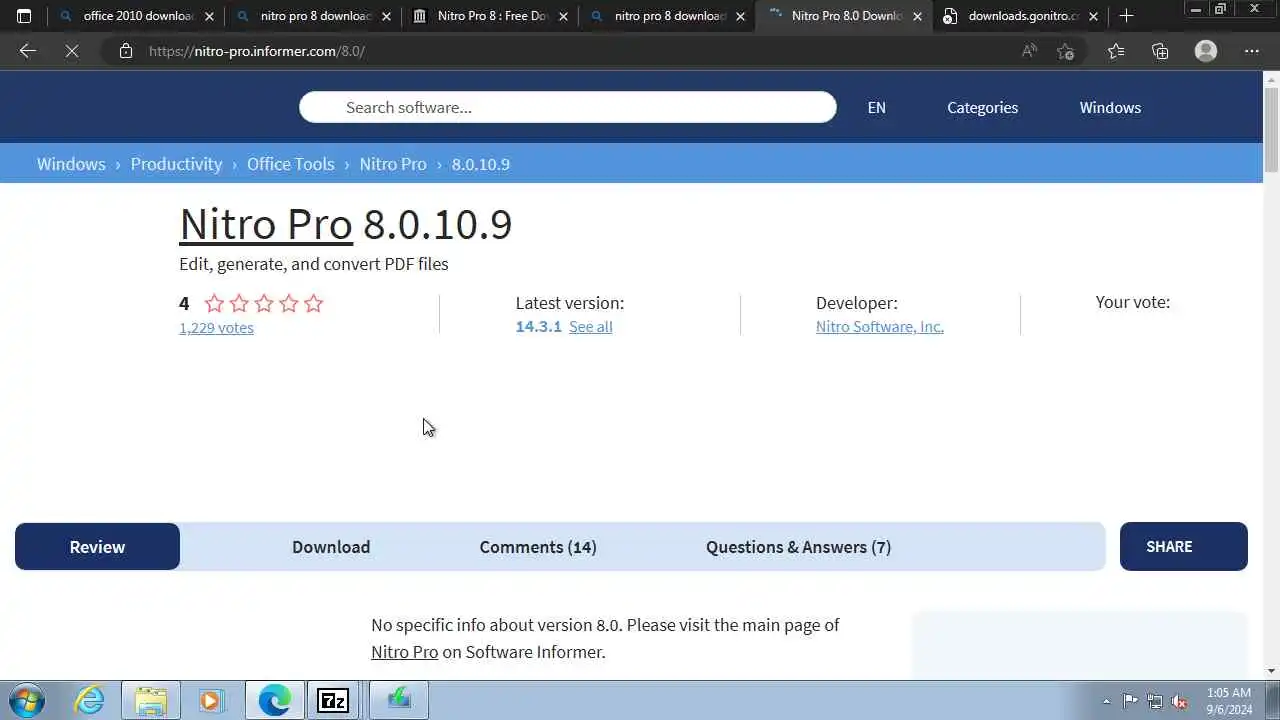The width and height of the screenshot is (1280, 720).
Task: Go to Nitro Pro breadcrumb link
Action: (x=393, y=164)
